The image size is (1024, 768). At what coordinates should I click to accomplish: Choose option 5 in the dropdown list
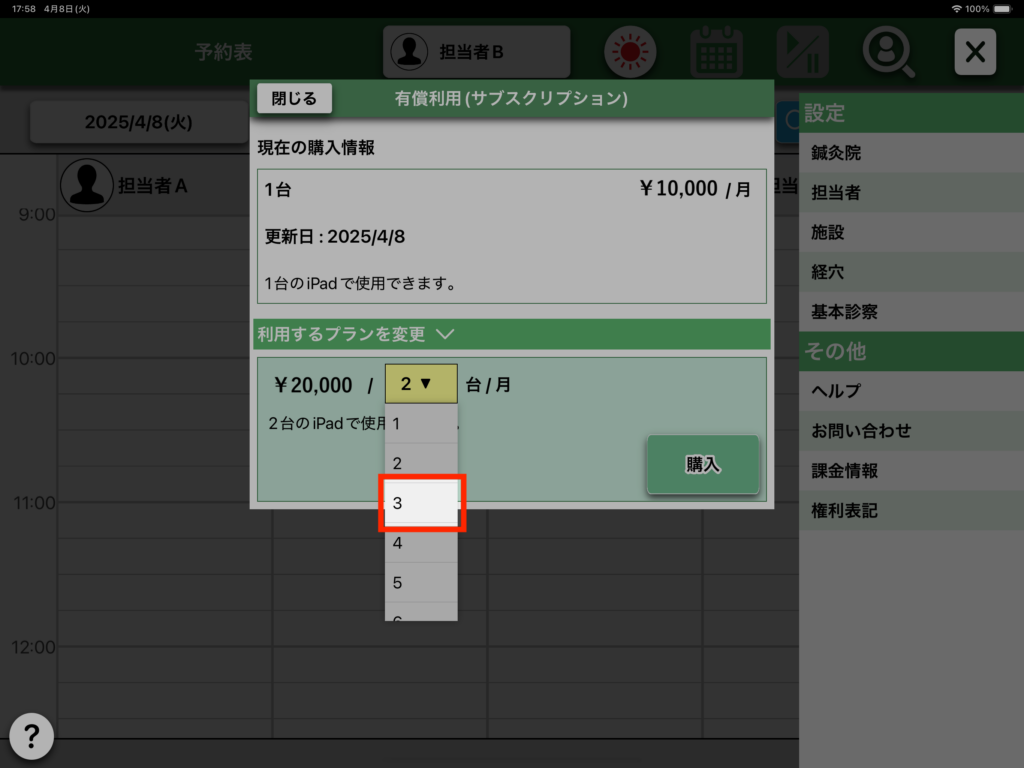pyautogui.click(x=421, y=583)
